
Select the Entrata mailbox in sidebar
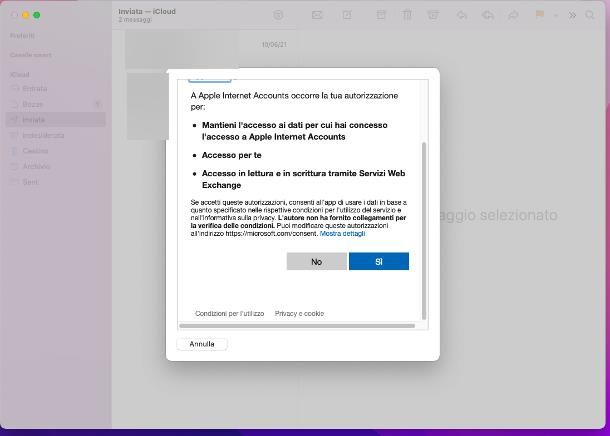56,89
